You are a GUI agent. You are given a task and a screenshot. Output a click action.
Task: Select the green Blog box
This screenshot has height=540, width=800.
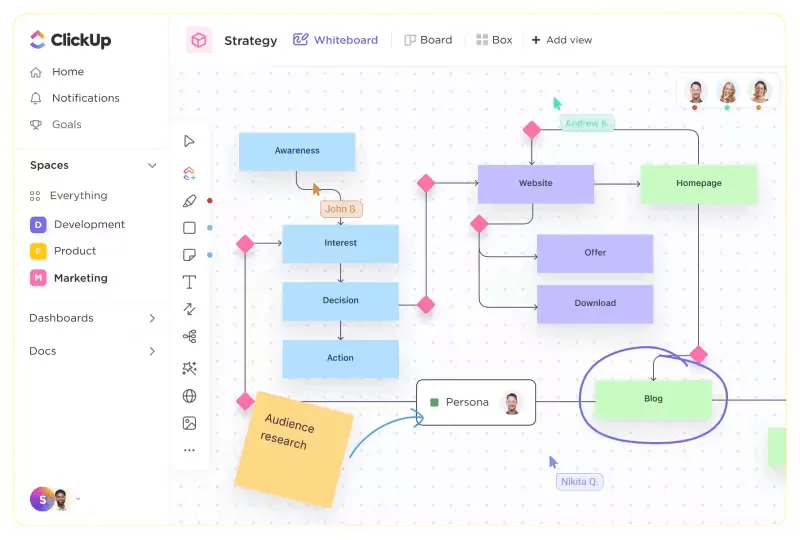tap(653, 399)
